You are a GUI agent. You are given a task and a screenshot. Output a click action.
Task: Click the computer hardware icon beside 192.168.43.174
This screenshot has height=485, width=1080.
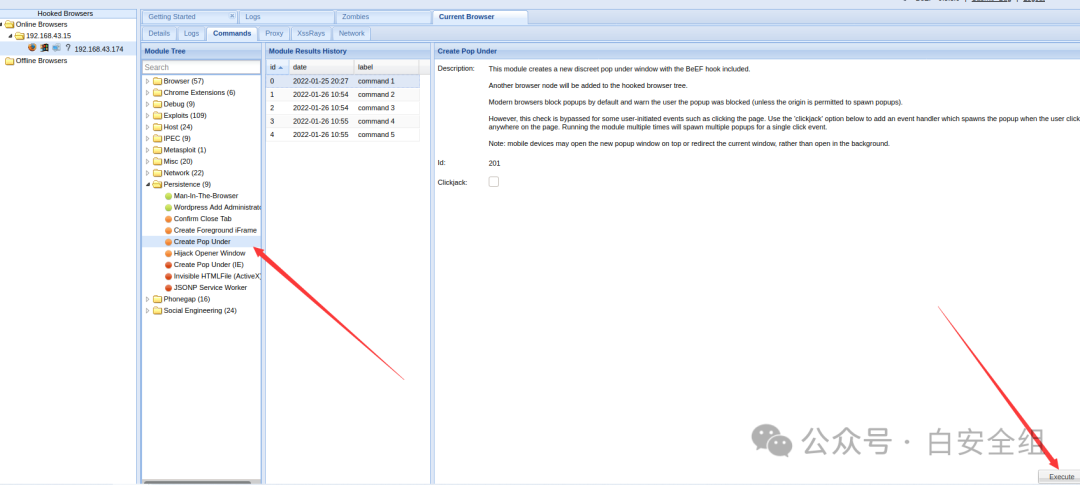(x=56, y=48)
